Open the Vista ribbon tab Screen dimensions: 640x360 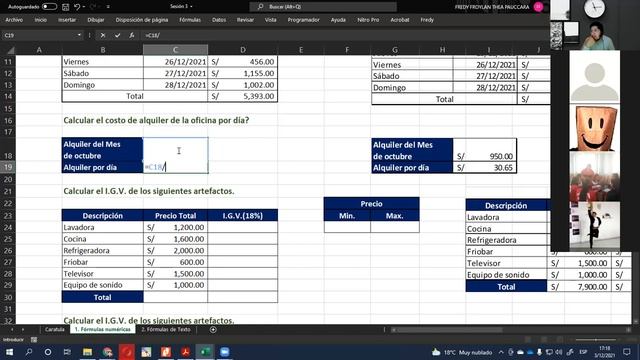coord(271,20)
